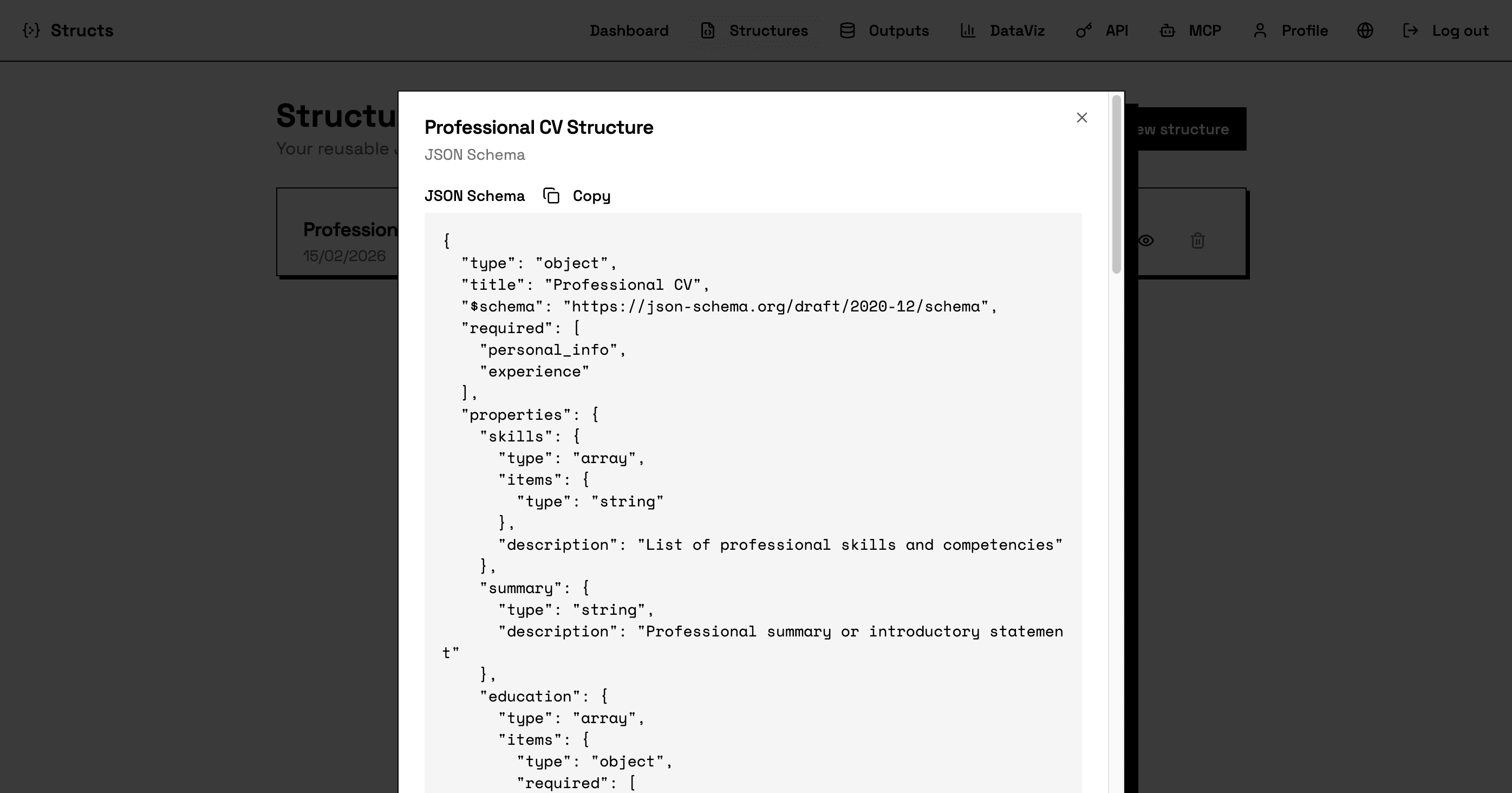Click the log out arrow icon
The width and height of the screenshot is (1512, 793).
click(x=1410, y=30)
